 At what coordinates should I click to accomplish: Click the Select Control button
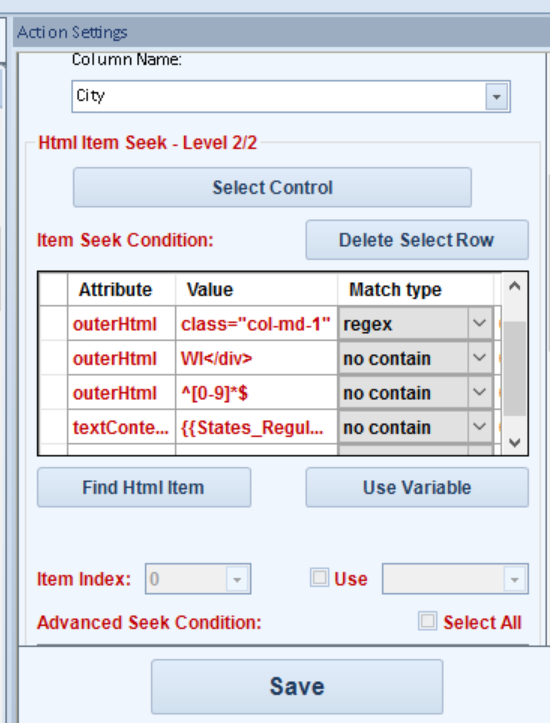pos(272,187)
